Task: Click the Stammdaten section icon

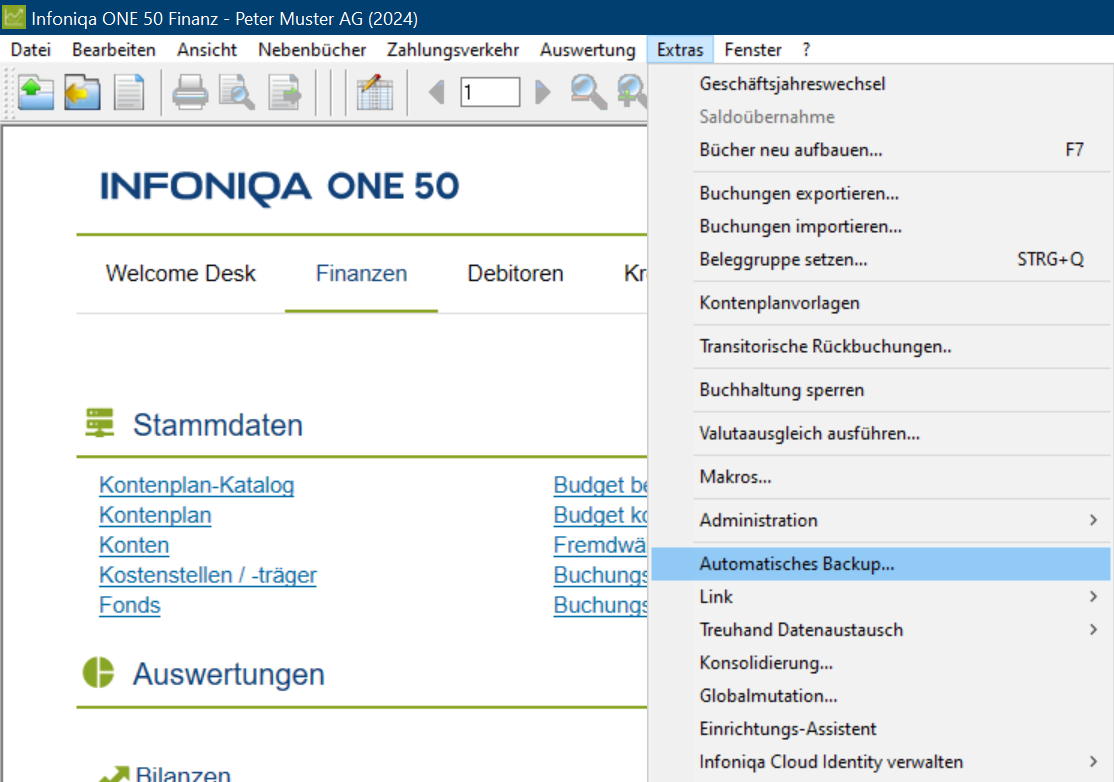Action: click(99, 423)
